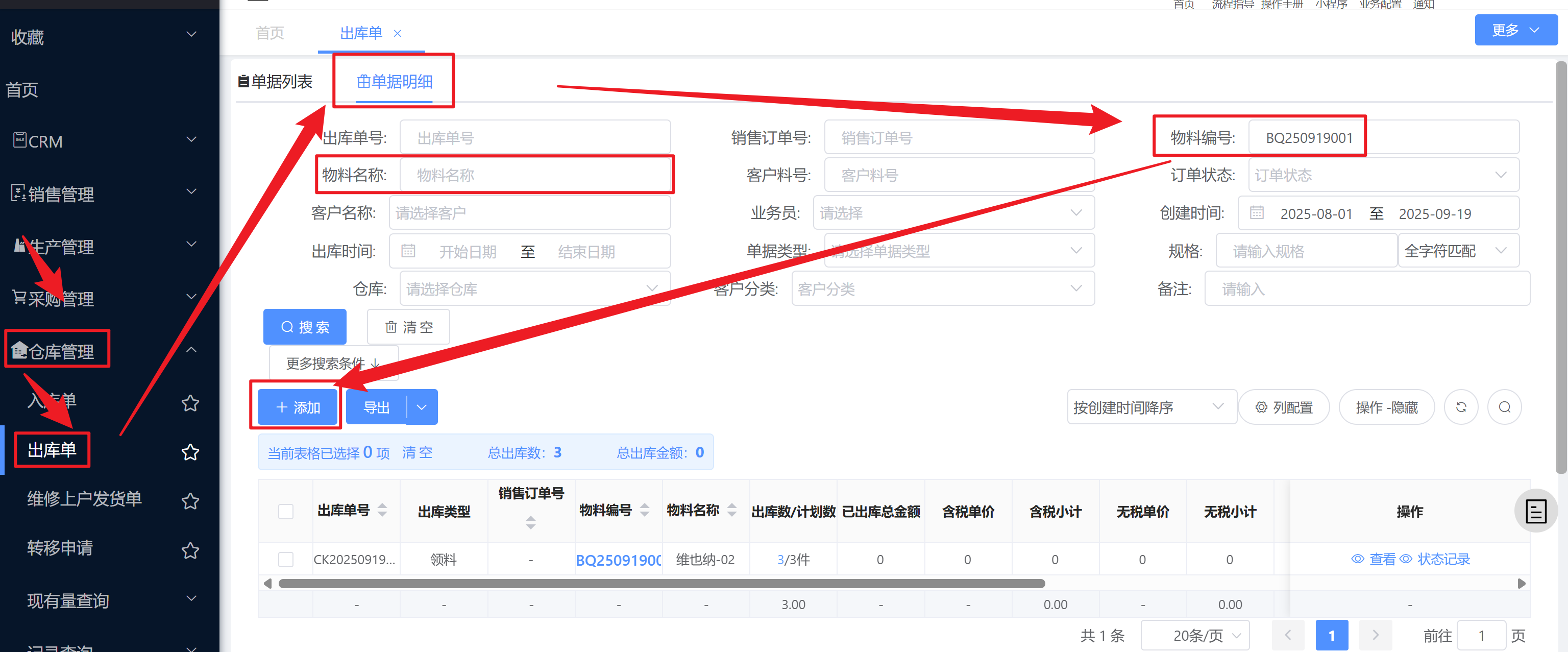Sort by 物料名称 column arrows
The height and width of the screenshot is (652, 1568).
(731, 510)
